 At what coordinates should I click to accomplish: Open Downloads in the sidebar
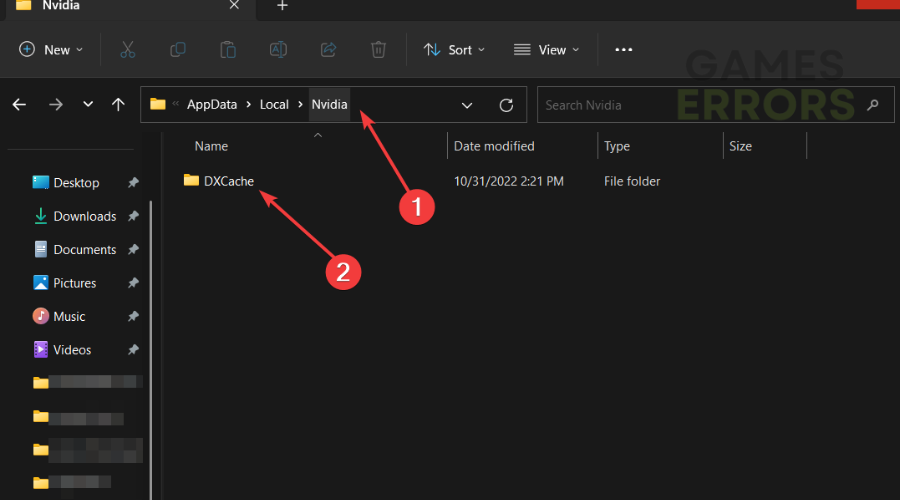click(84, 216)
